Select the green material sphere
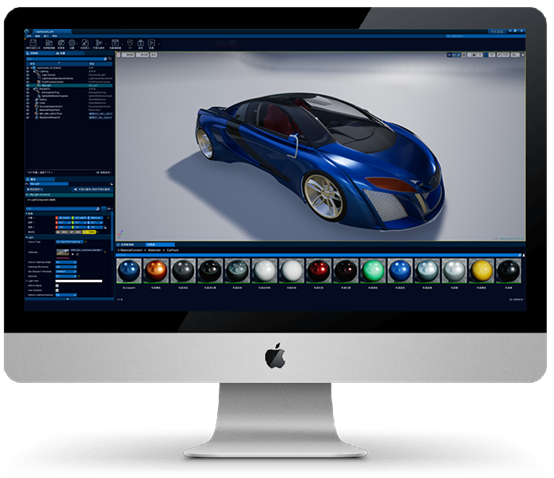This screenshot has width=554, height=478. tap(373, 271)
